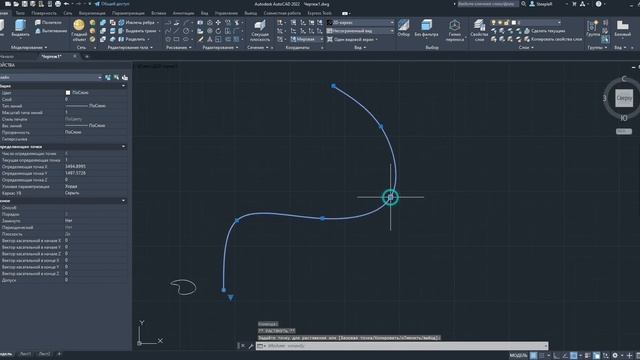
Task: Collapse the 'Общие' properties section
Action: pos(123,86)
